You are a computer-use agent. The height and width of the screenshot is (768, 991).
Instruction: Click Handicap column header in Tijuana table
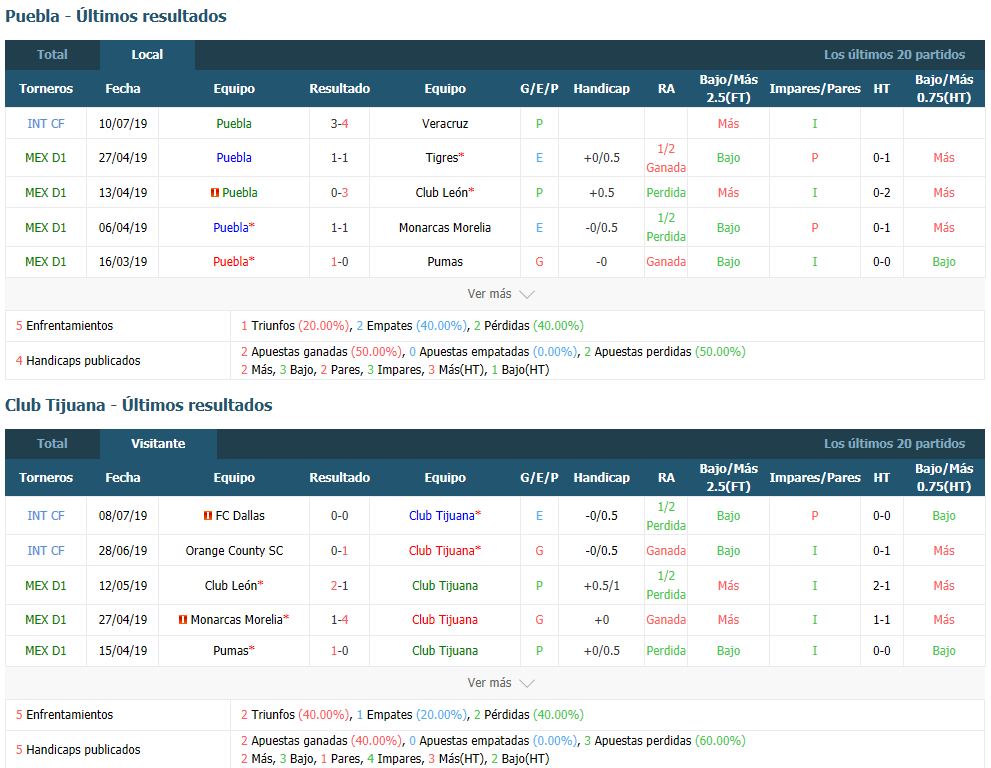pyautogui.click(x=601, y=478)
